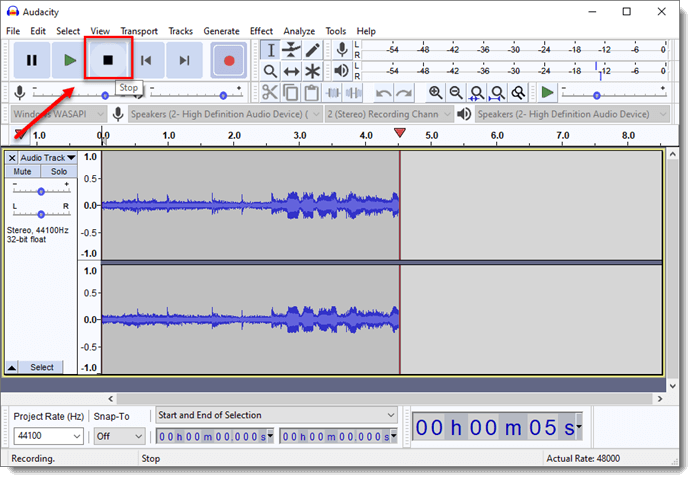The width and height of the screenshot is (695, 482).
Task: Open the Effect menu
Action: coord(261,31)
